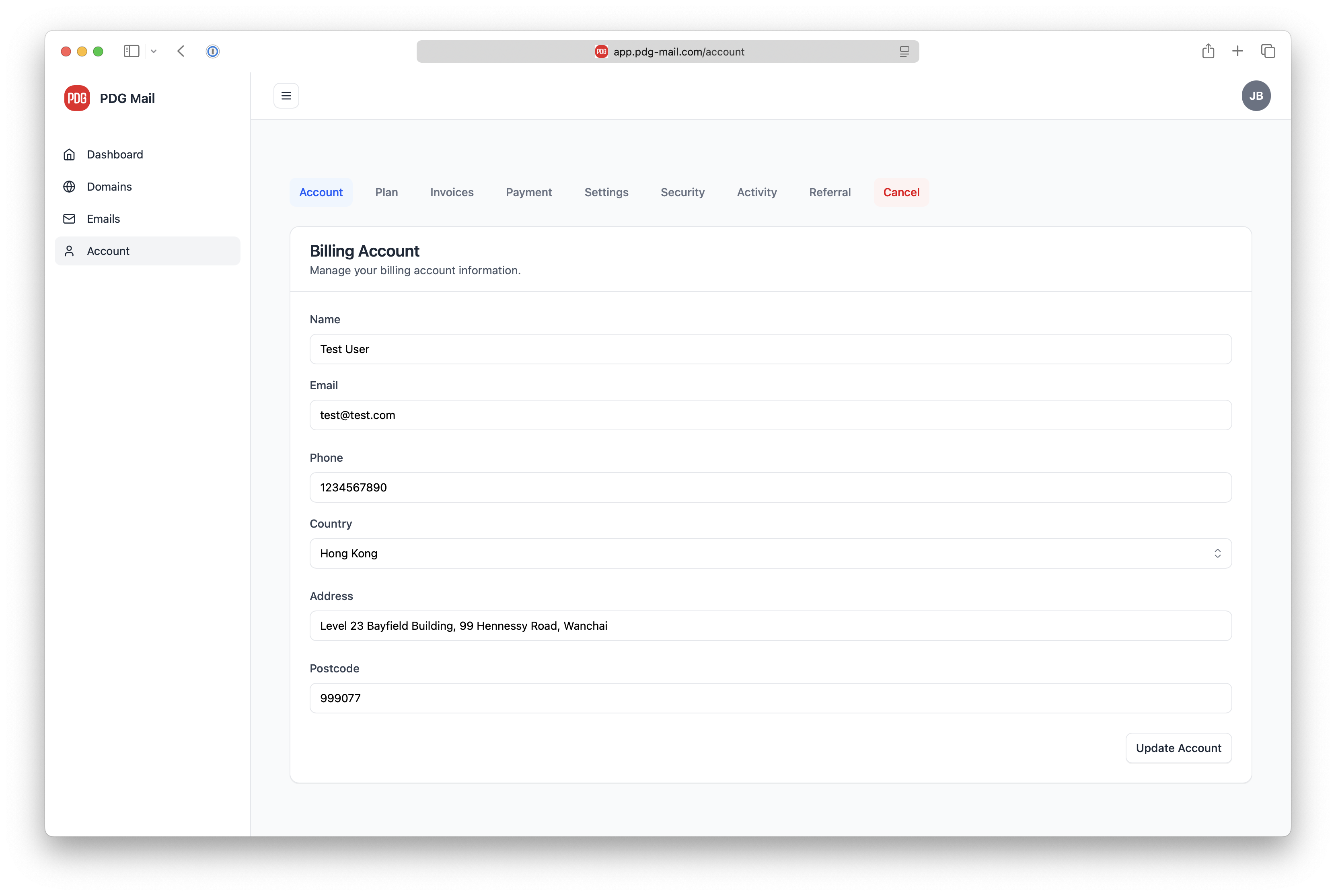The width and height of the screenshot is (1336, 896).
Task: Click the browser address bar
Action: (x=668, y=51)
